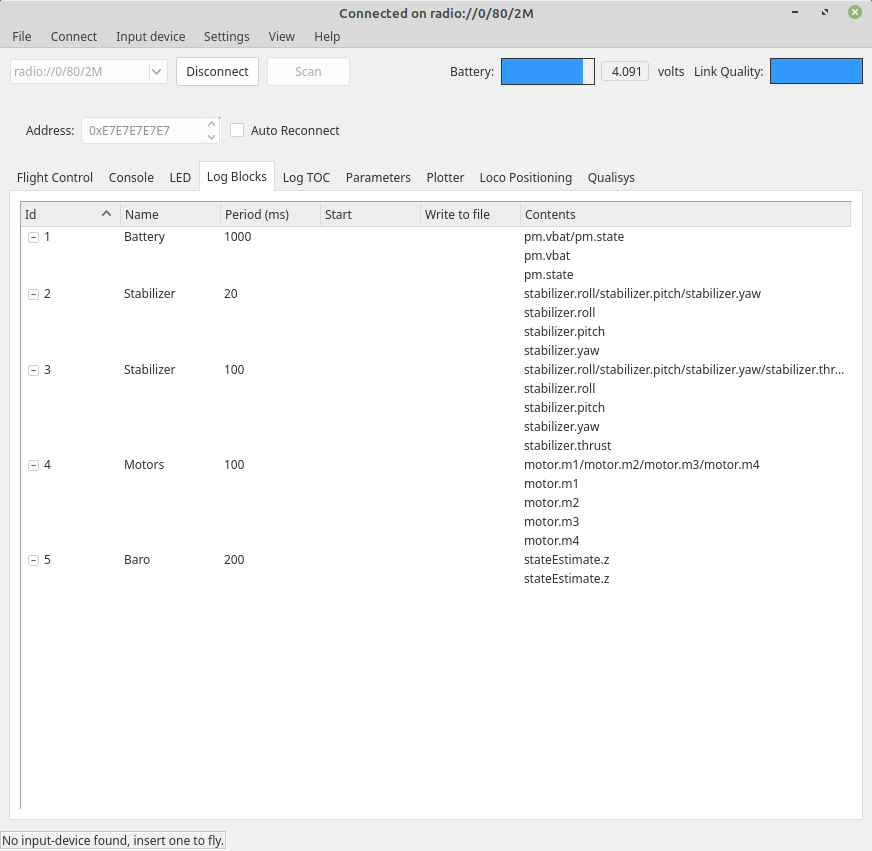Toggle sort arrow on the Id column

tap(106, 214)
